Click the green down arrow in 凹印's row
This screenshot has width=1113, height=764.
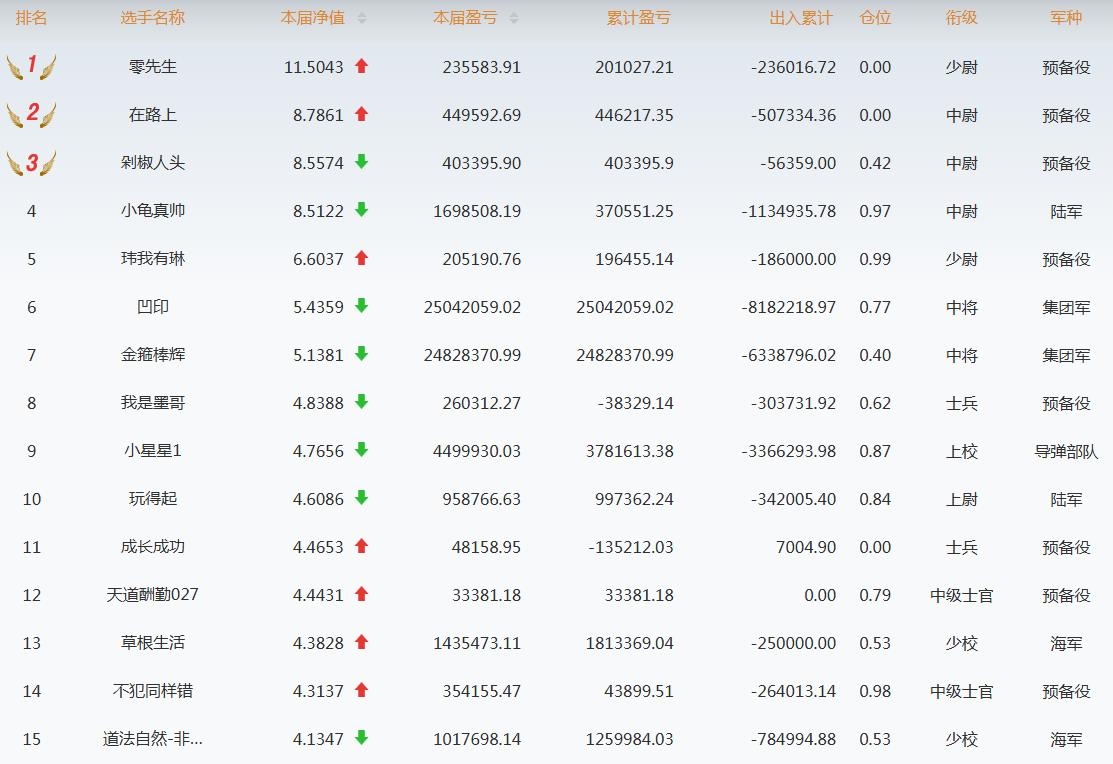(362, 306)
